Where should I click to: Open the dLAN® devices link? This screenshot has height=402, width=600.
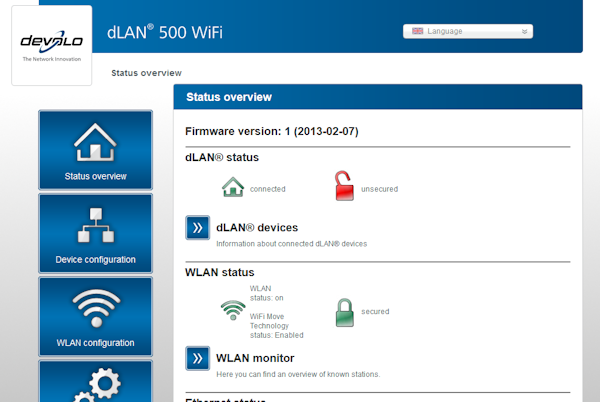(x=257, y=227)
